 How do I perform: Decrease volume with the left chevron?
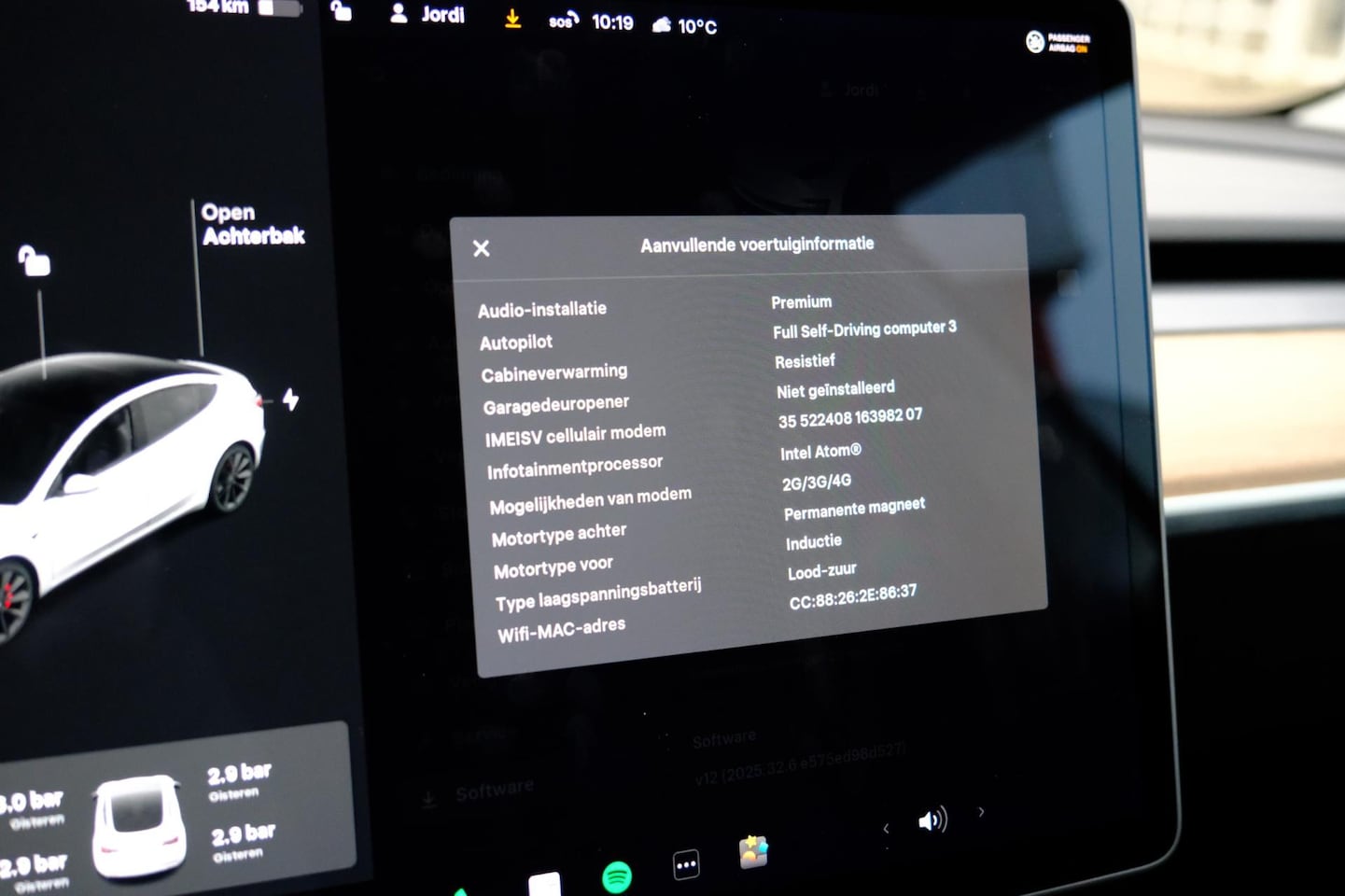(886, 828)
